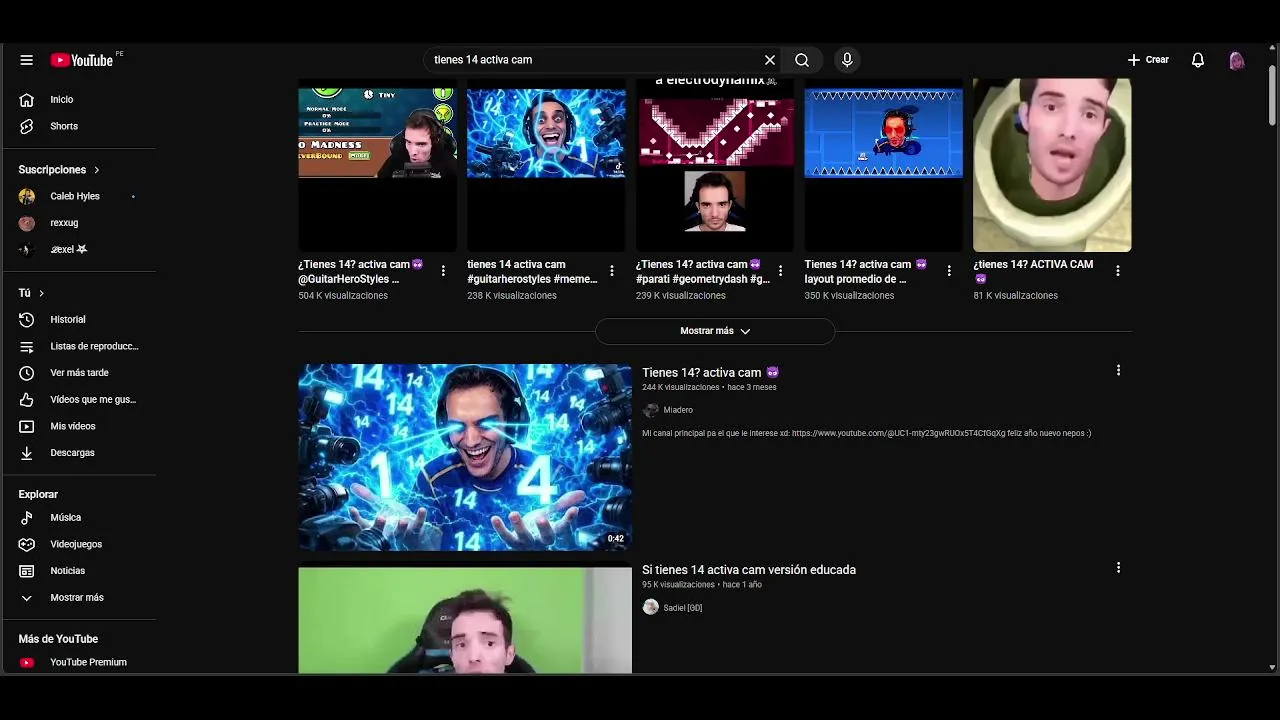Click the YouTube logo
1280x720 pixels.
coord(82,60)
